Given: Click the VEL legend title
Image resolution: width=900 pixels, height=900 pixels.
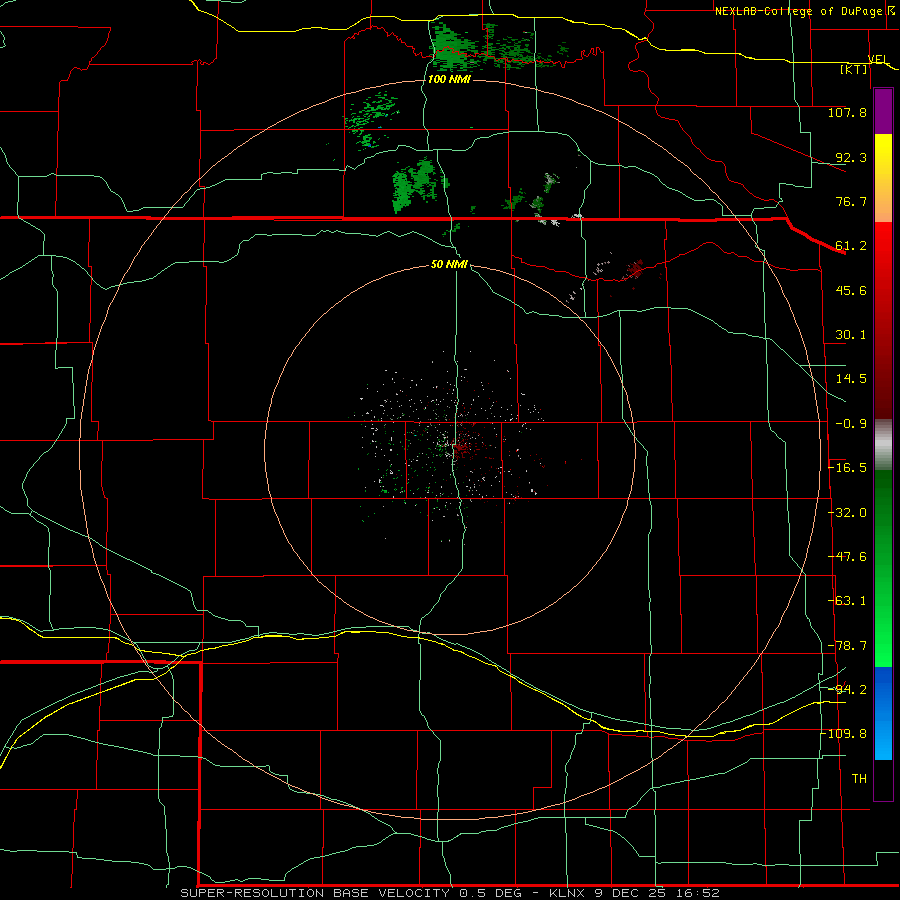Looking at the screenshot, I should (x=878, y=59).
